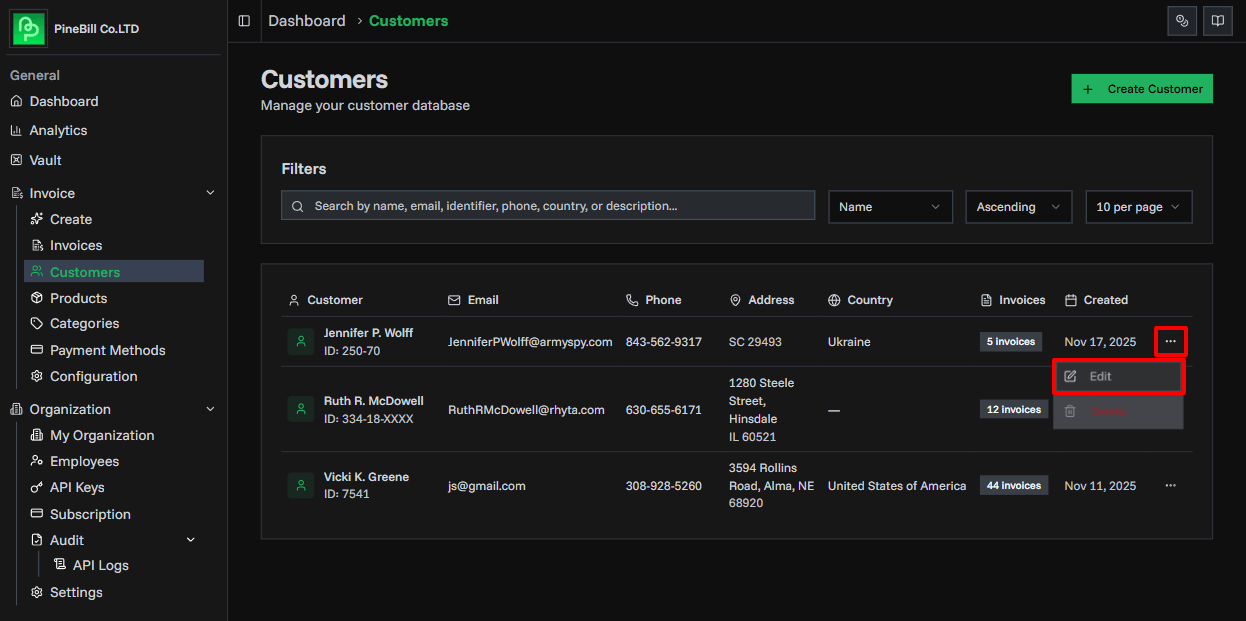The height and width of the screenshot is (621, 1246).
Task: Toggle the sidebar collapse control in the header
Action: [x=242, y=20]
